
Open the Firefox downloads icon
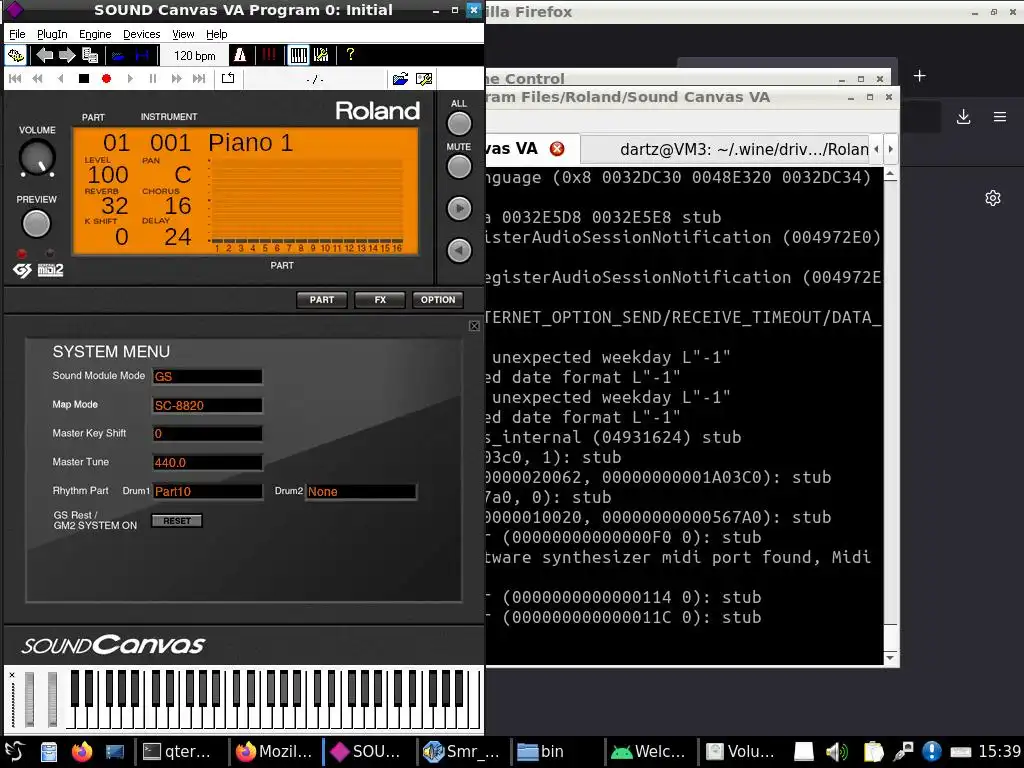coord(963,117)
